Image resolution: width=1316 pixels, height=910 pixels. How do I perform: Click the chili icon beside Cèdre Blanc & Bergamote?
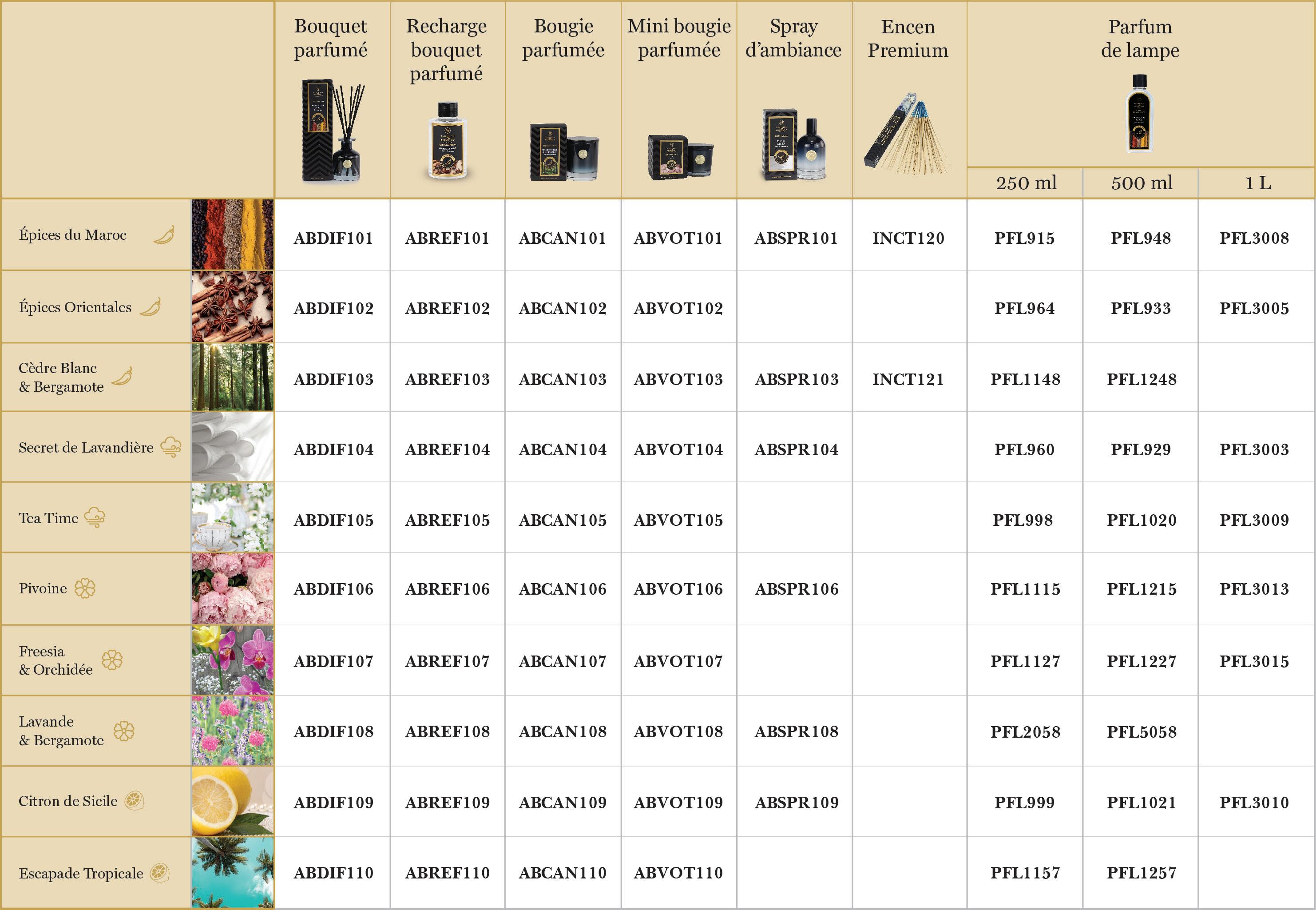pos(122,376)
